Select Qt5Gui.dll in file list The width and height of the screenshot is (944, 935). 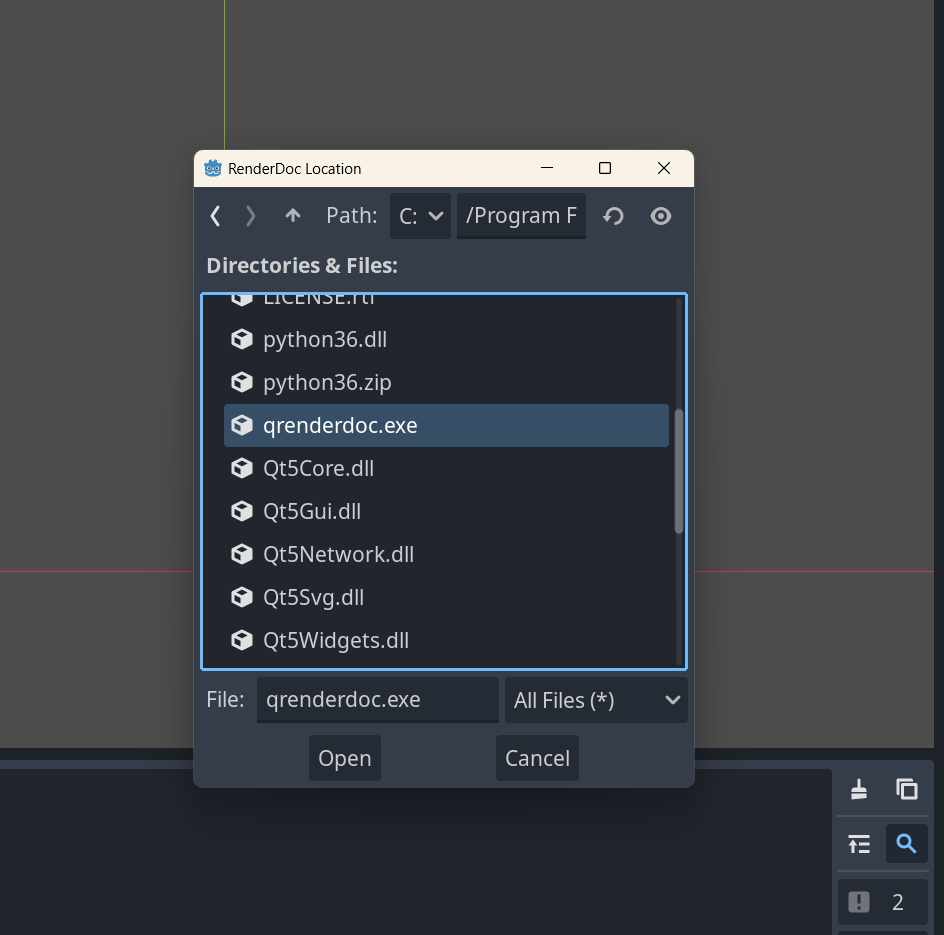tap(446, 511)
